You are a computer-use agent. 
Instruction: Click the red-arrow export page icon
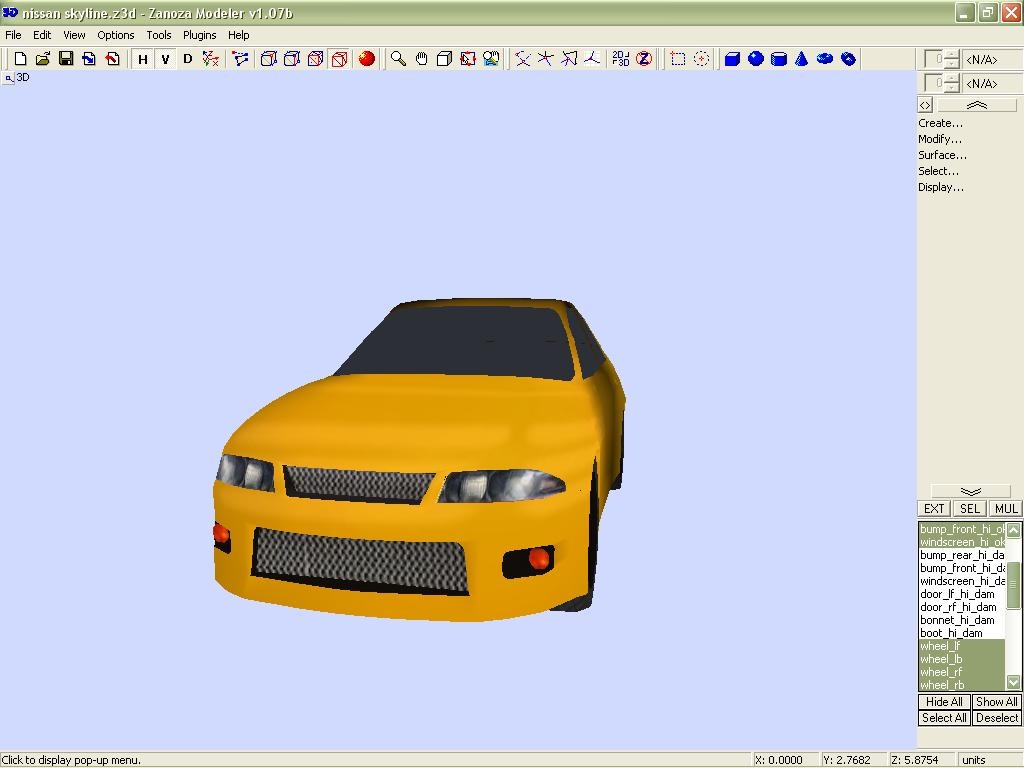[112, 59]
